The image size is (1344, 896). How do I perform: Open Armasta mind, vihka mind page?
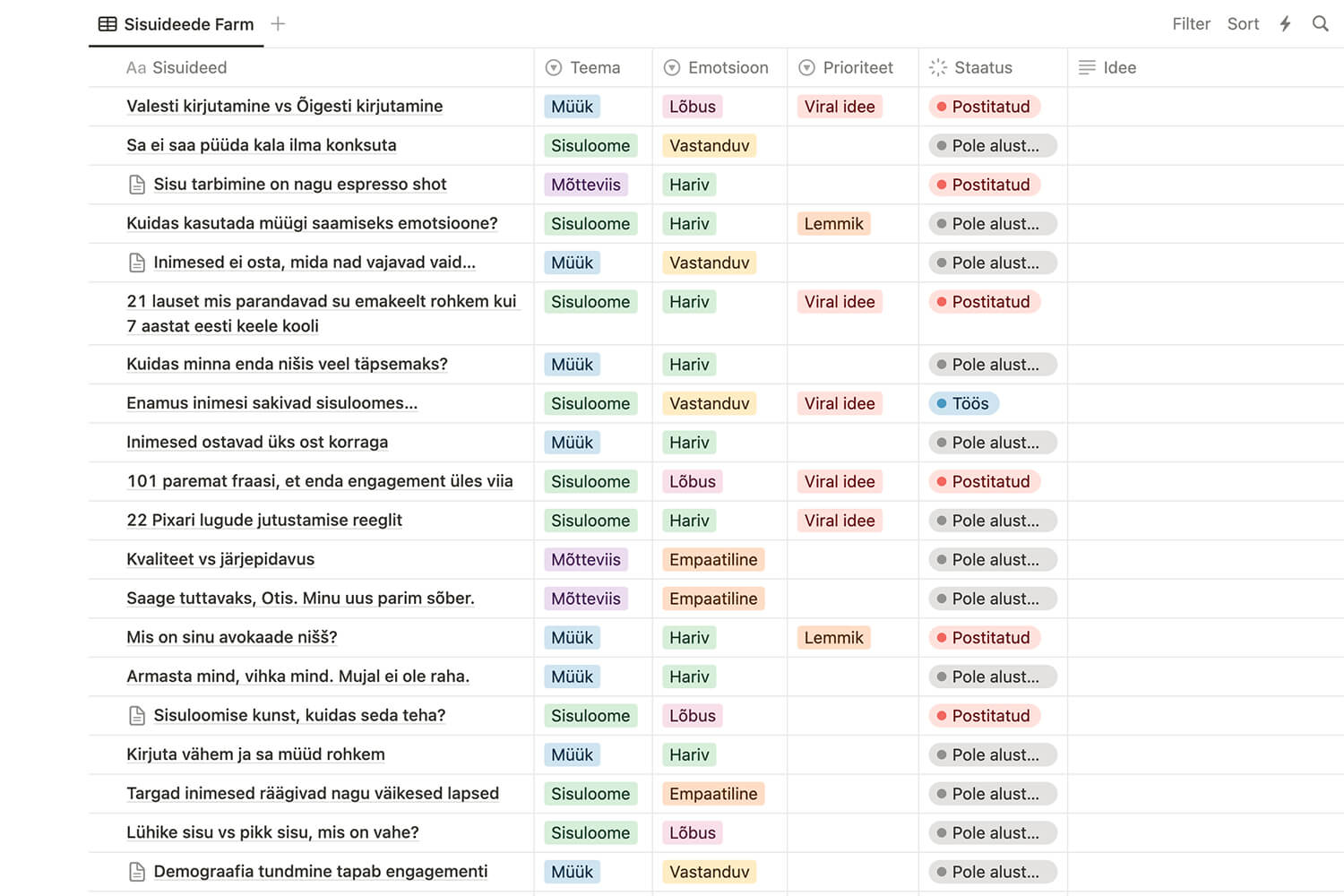(298, 676)
